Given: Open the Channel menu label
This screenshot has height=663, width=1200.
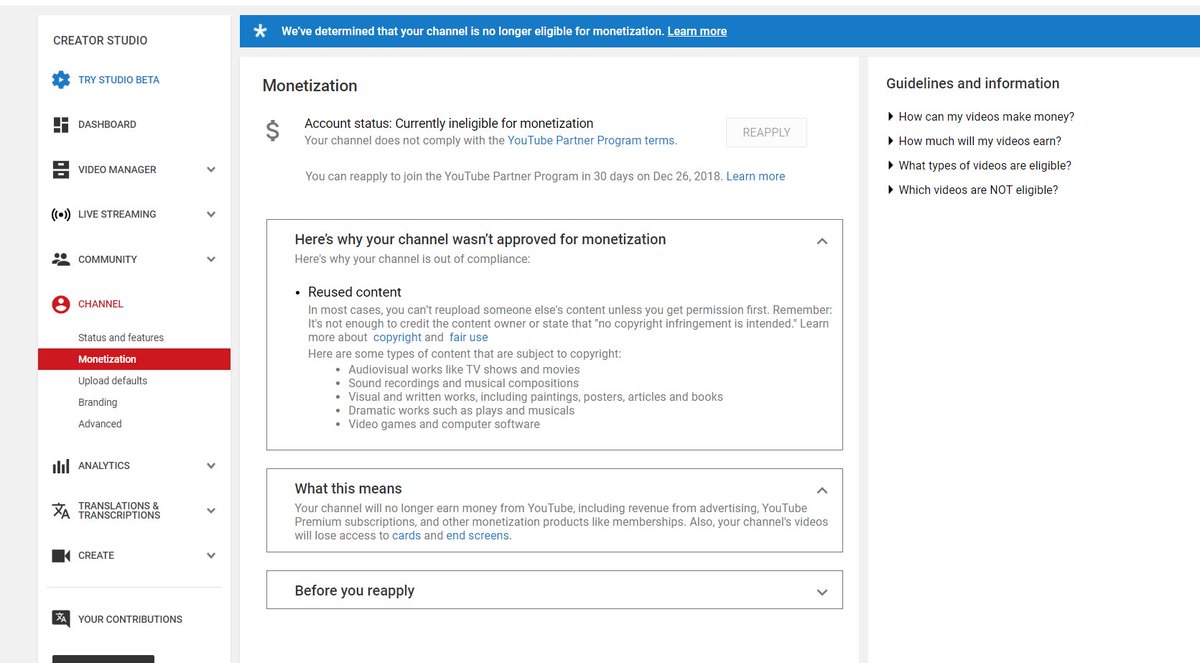Looking at the screenshot, I should pos(101,304).
